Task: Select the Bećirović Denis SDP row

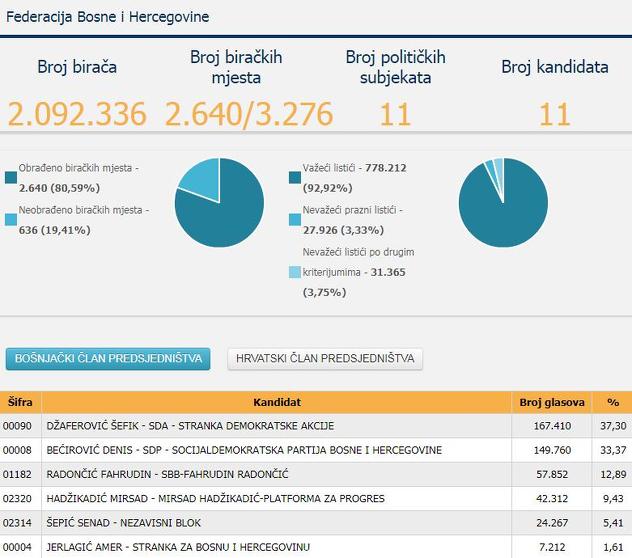Action: [244, 450]
